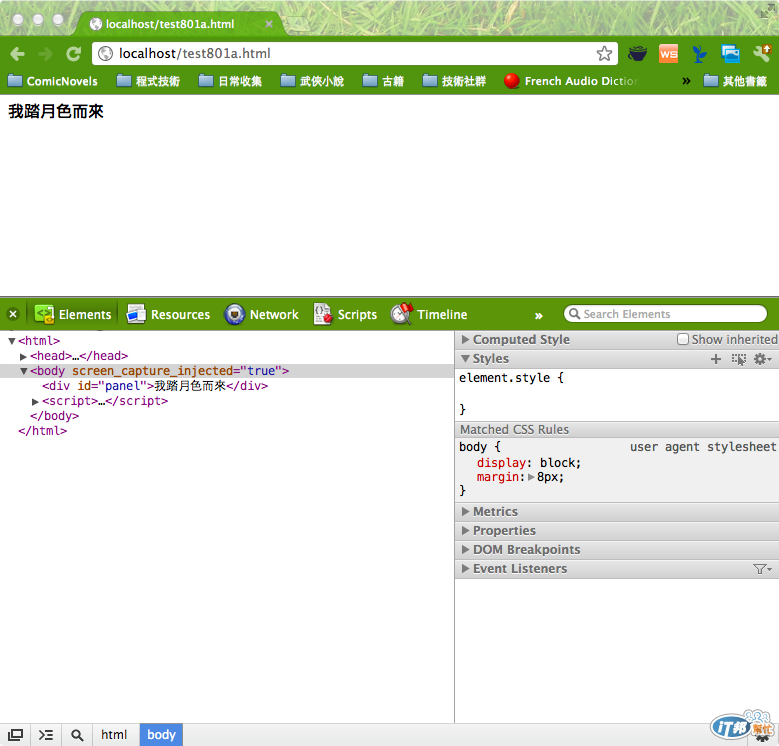The height and width of the screenshot is (746, 779).
Task: Open the blue plant extension icon
Action: (x=700, y=54)
